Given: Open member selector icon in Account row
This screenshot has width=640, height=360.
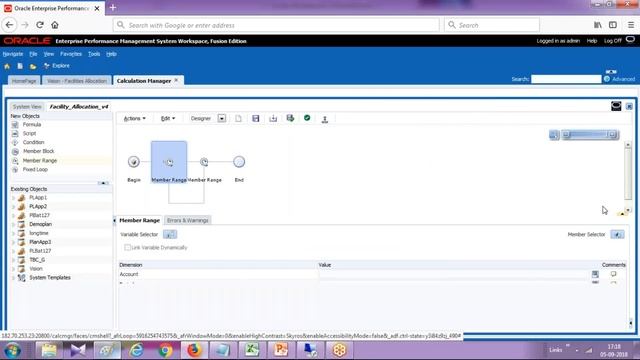Looking at the screenshot, I should 595,274.
